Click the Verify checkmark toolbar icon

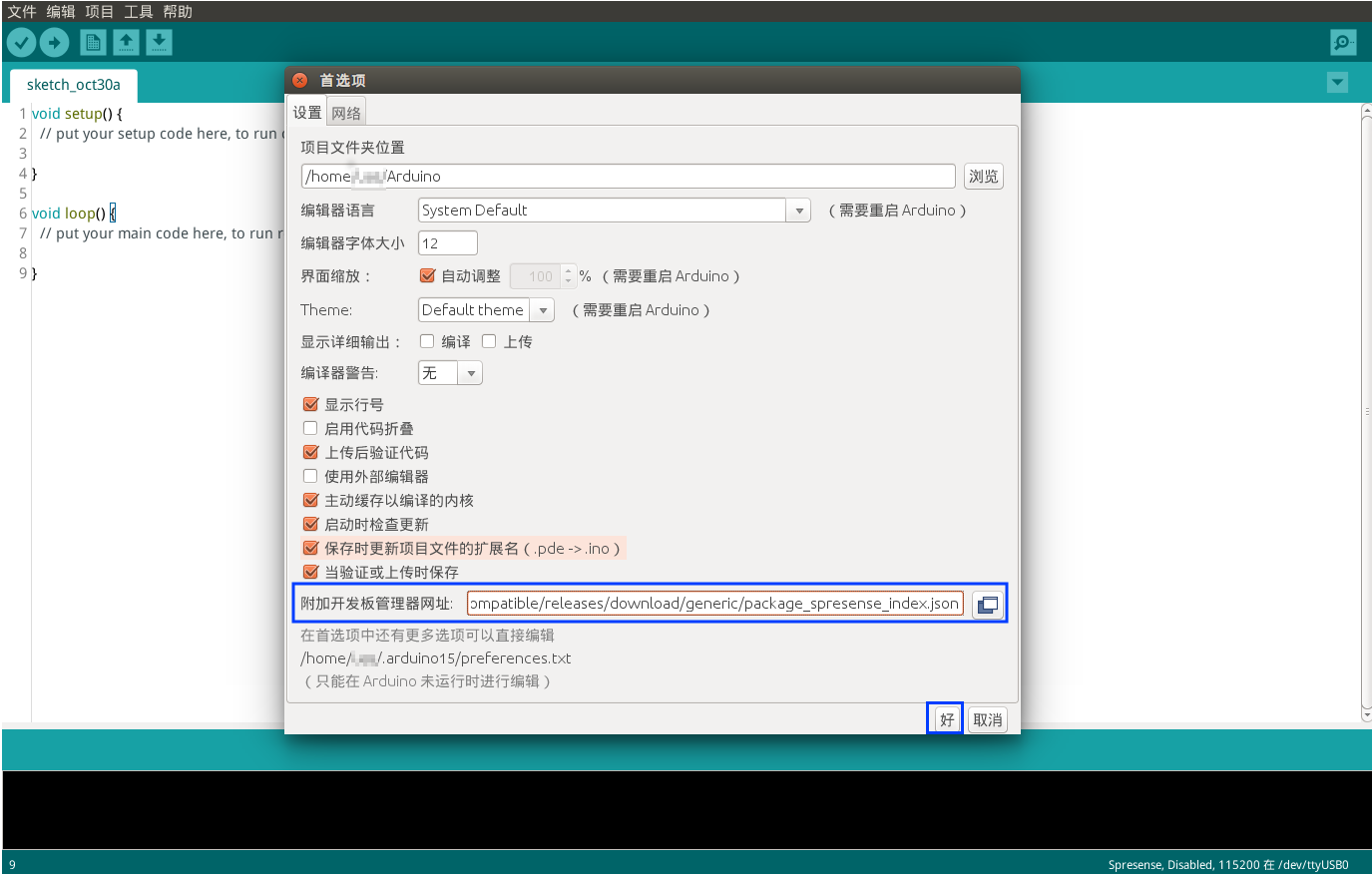coord(22,42)
